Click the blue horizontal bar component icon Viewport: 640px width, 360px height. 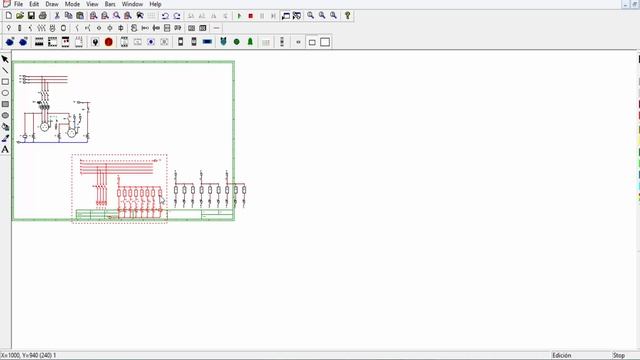coord(207,42)
